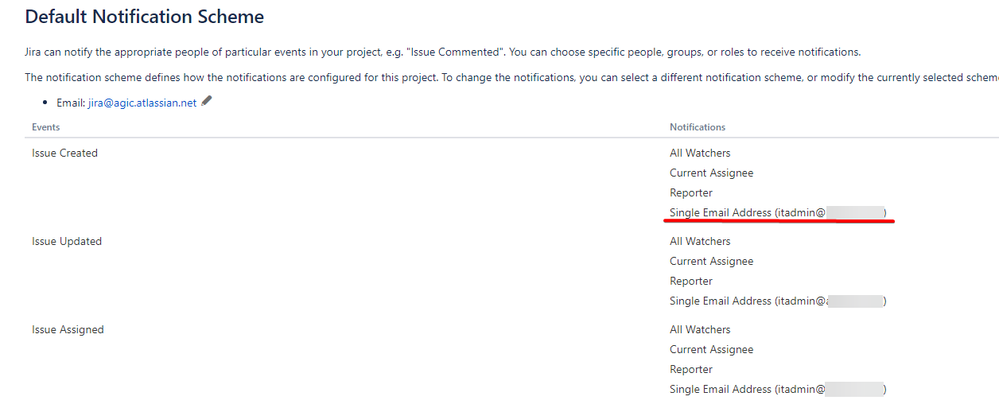999x404 pixels.
Task: Click Reporter under Issue Updated
Action: click(691, 280)
